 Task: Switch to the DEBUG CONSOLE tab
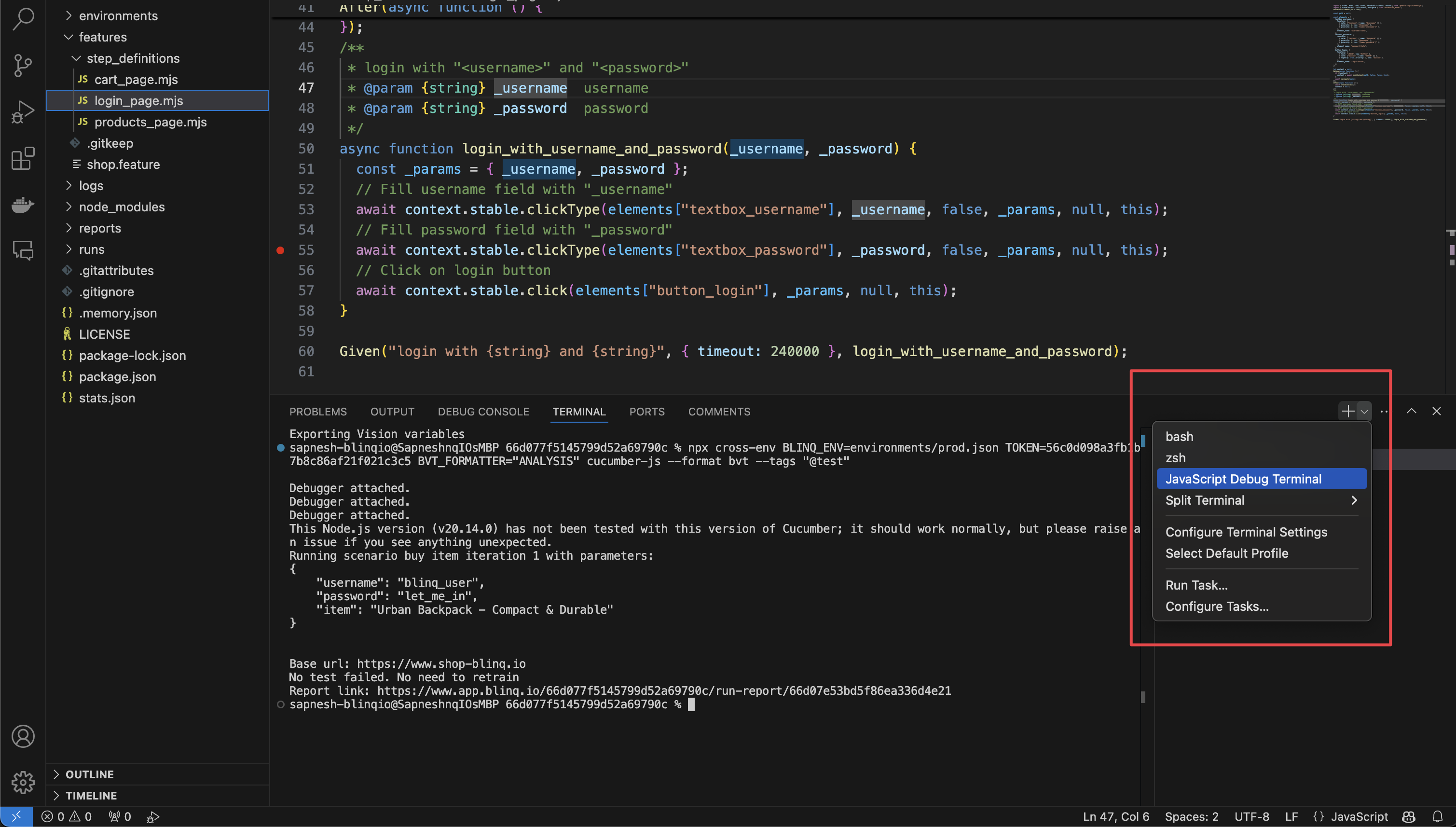pos(483,412)
